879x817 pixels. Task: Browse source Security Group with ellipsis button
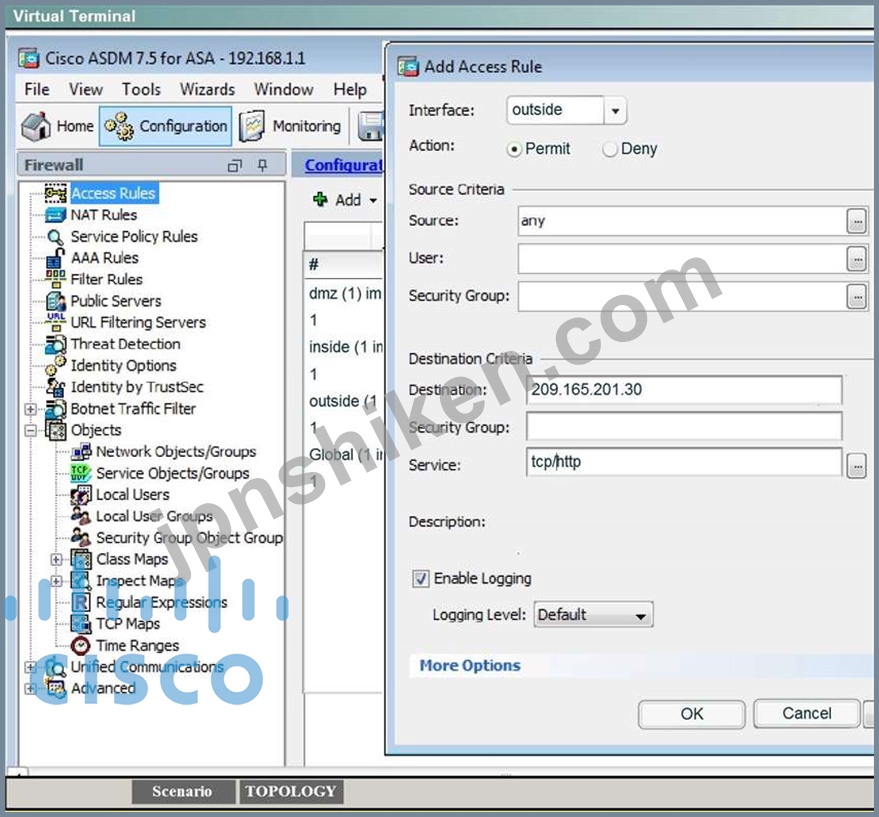(x=857, y=297)
